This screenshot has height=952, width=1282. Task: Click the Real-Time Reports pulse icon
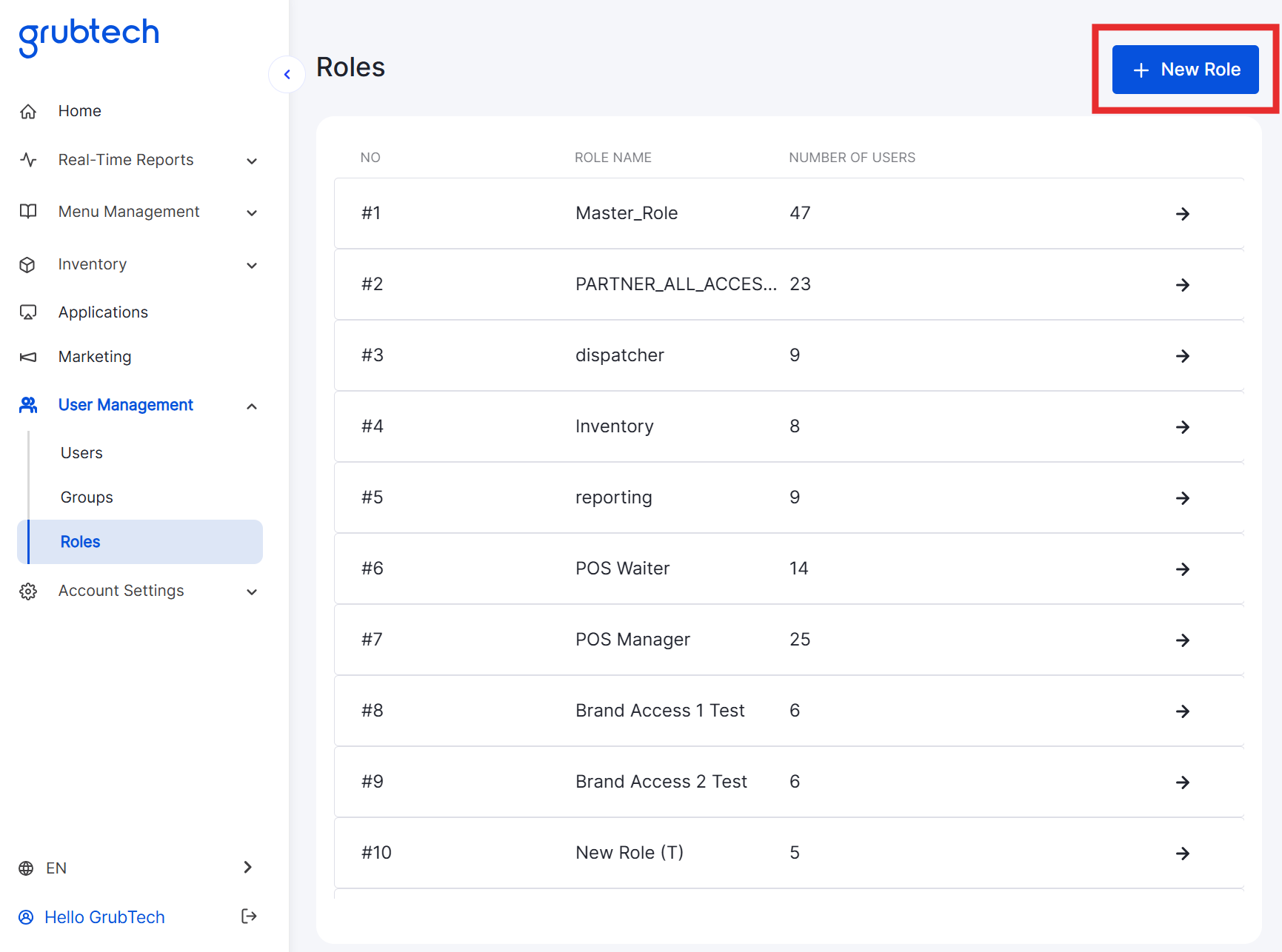coord(28,160)
